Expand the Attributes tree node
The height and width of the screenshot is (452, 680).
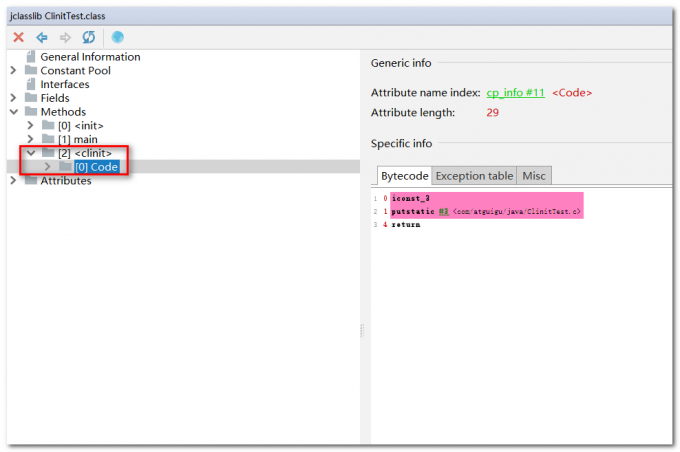[x=13, y=180]
